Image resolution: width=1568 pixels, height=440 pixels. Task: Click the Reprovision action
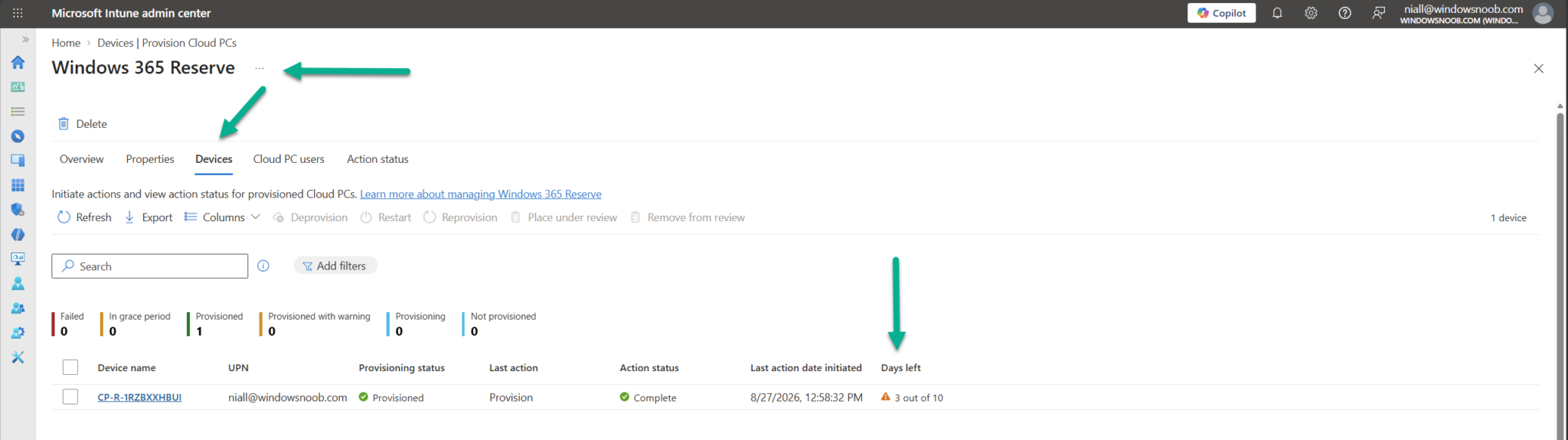point(460,217)
